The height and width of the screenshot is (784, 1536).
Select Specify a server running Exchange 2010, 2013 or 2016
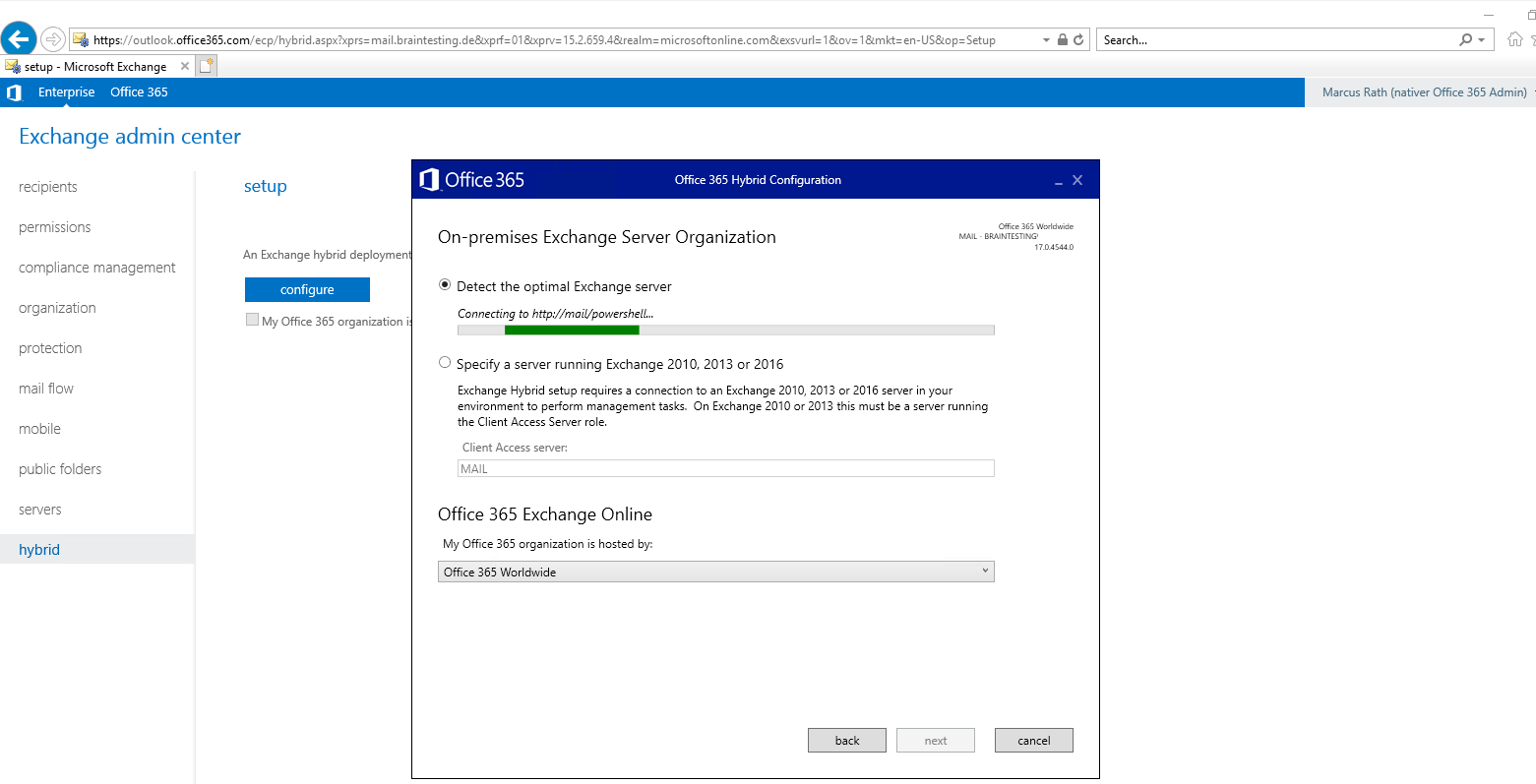445,362
